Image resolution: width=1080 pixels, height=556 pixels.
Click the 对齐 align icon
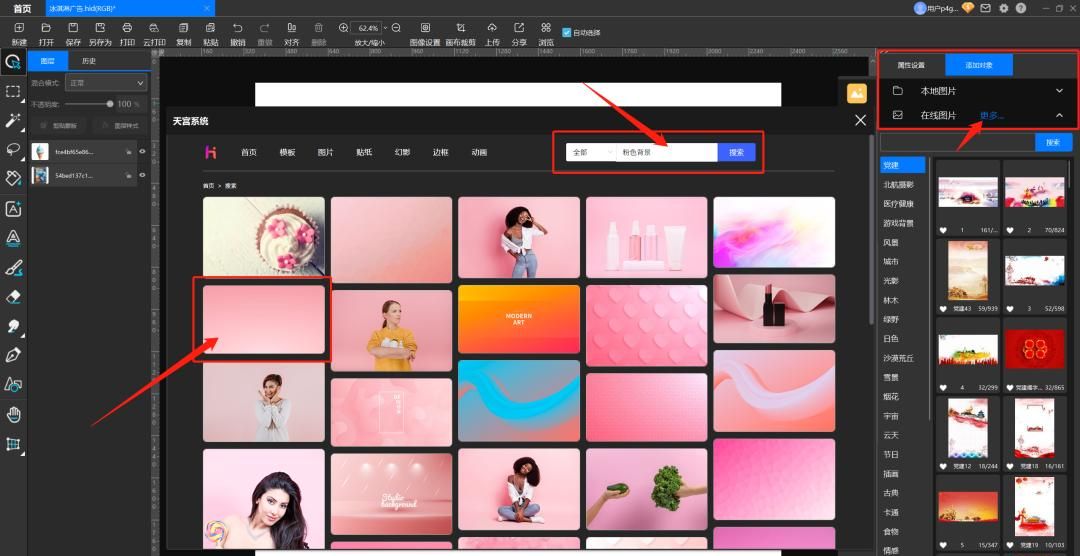coord(291,28)
